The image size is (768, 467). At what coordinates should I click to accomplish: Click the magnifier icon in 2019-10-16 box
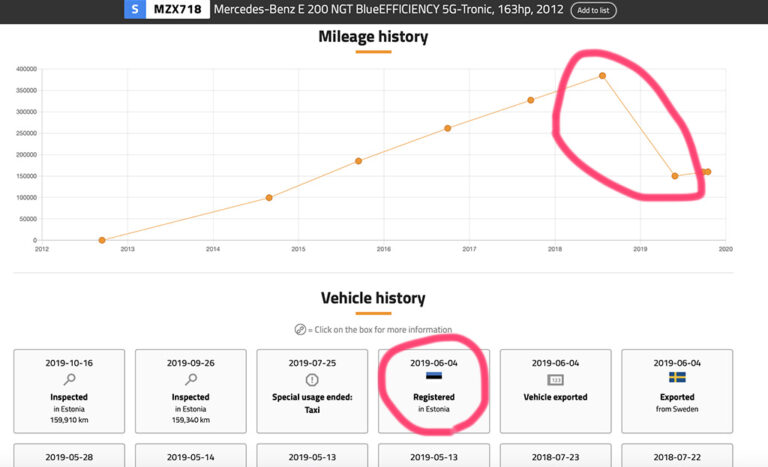69,379
